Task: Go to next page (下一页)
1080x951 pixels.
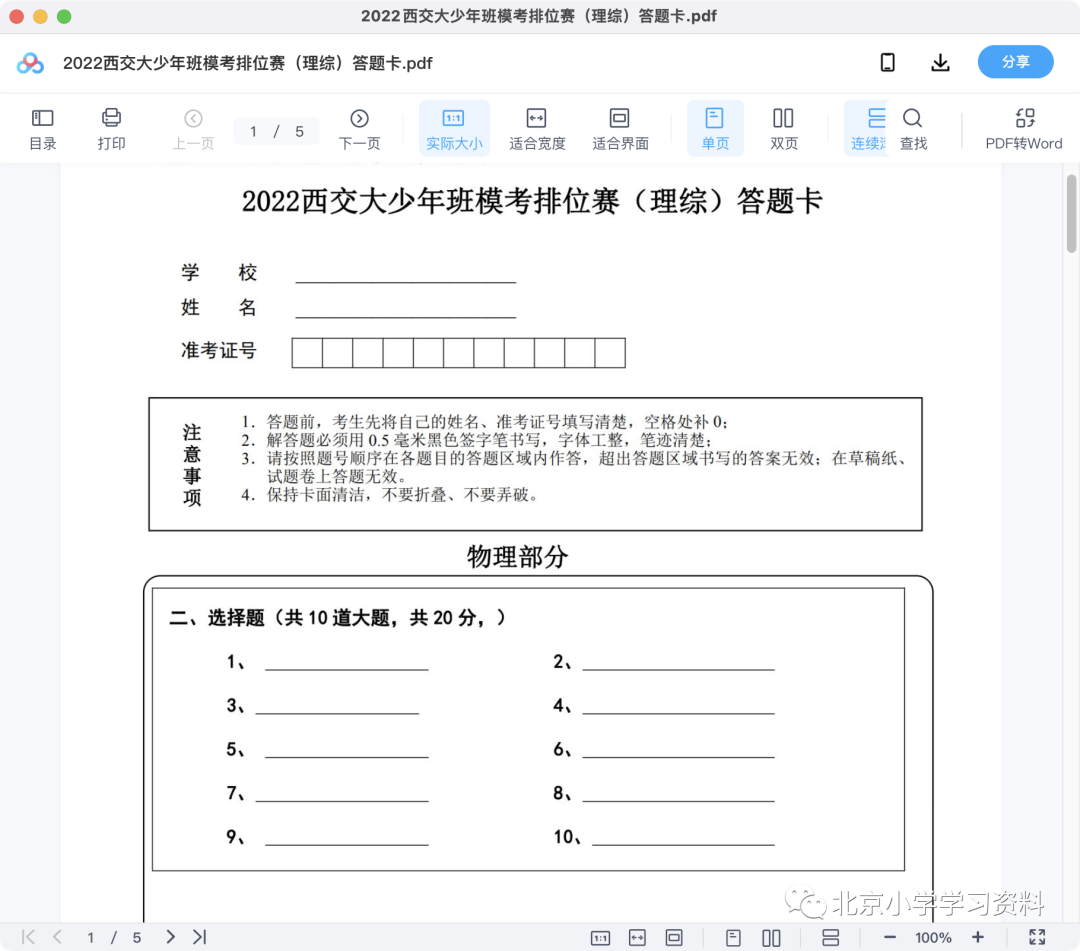Action: pyautogui.click(x=360, y=129)
